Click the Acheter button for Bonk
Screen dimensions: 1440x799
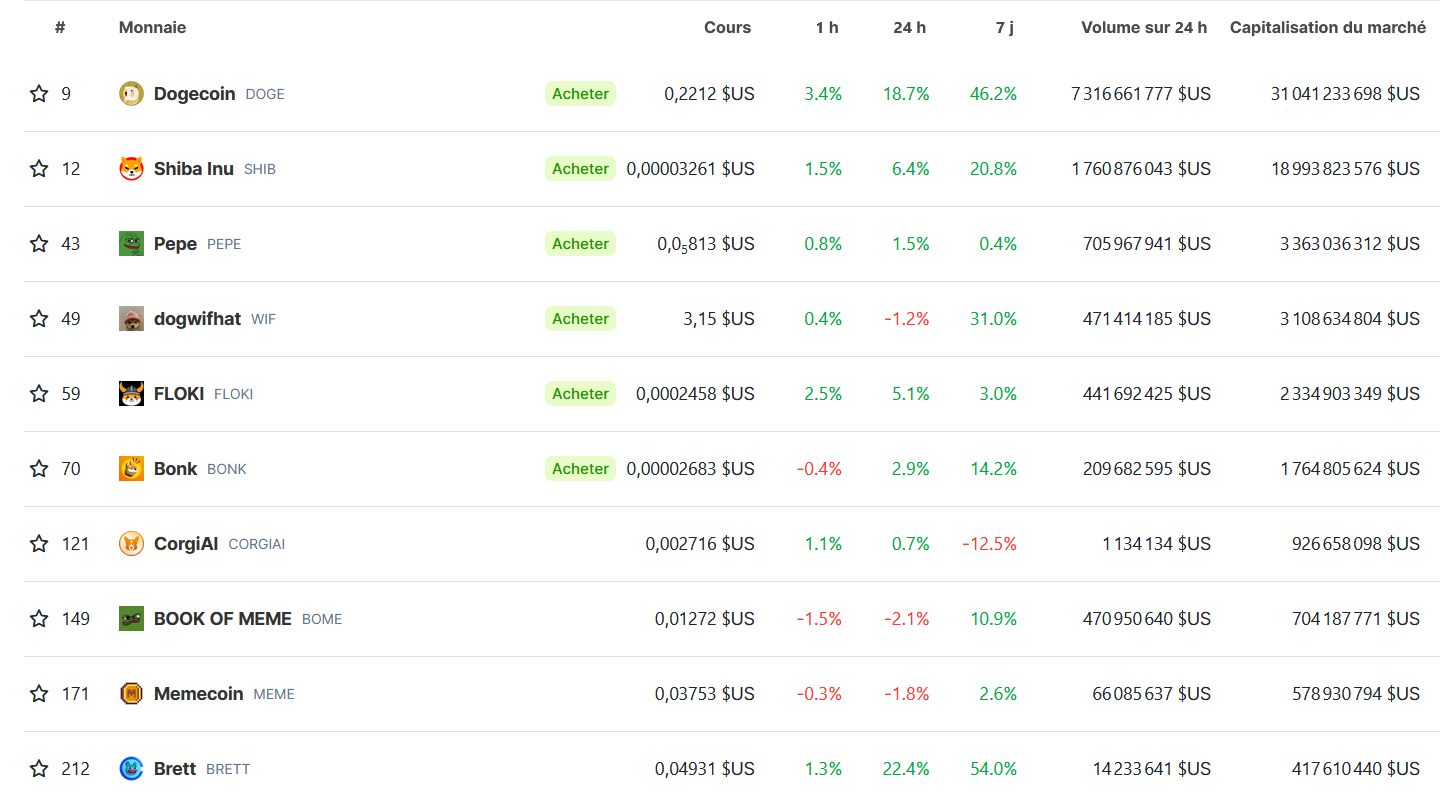pyautogui.click(x=580, y=469)
